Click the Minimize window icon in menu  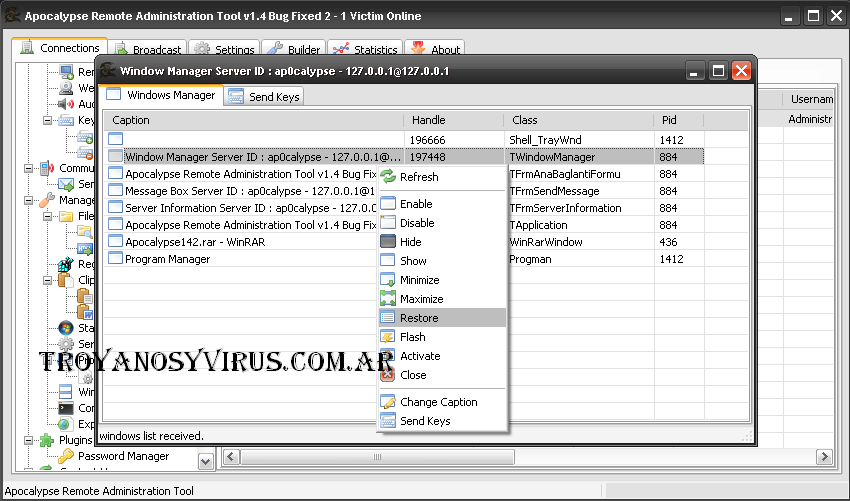[x=388, y=280]
